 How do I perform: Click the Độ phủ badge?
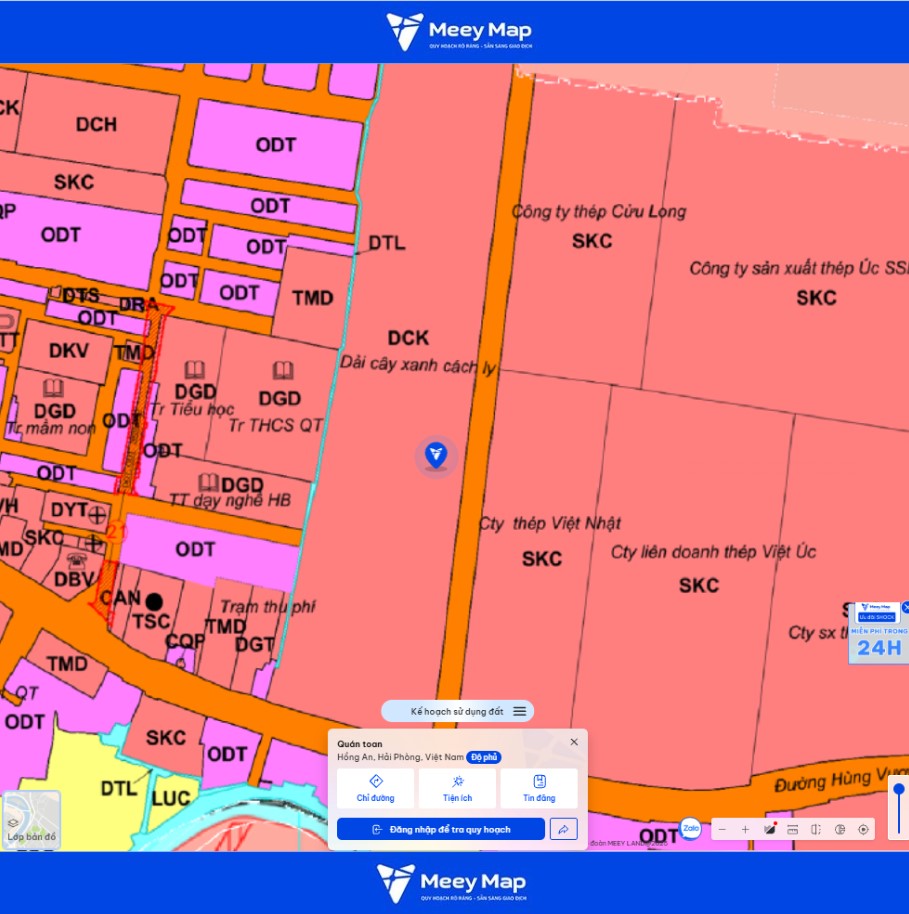click(x=484, y=757)
